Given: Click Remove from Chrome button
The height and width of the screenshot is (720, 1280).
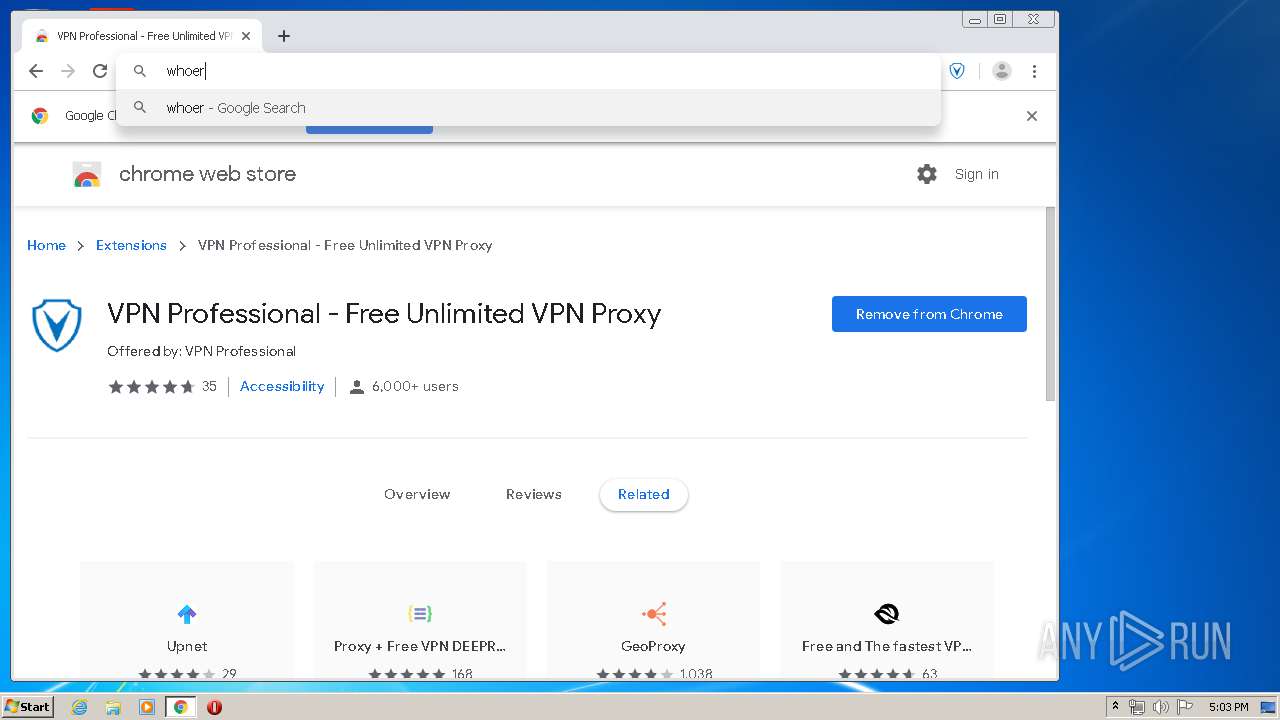Looking at the screenshot, I should pos(929,314).
